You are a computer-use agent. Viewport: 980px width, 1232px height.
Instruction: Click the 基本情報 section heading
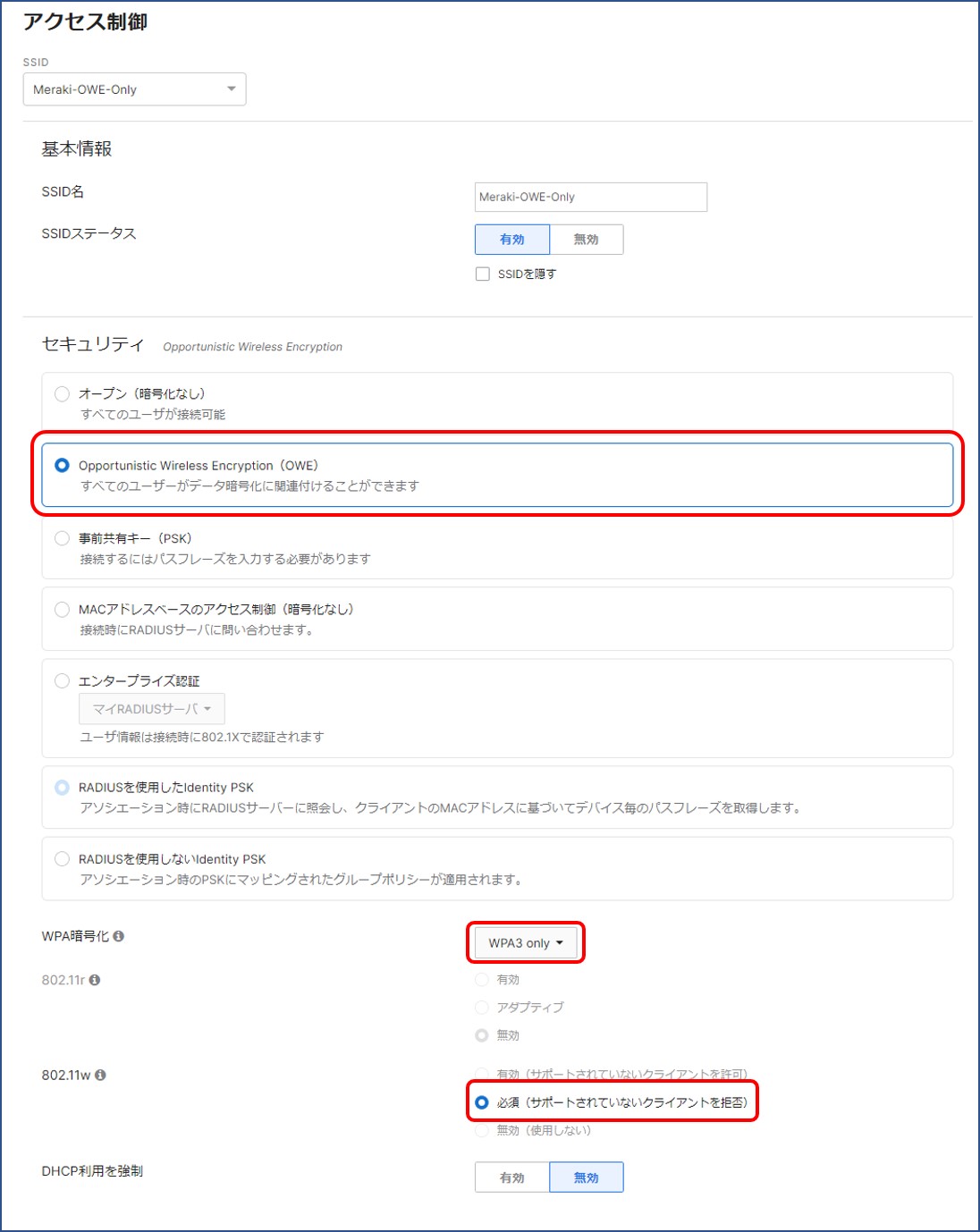[77, 149]
